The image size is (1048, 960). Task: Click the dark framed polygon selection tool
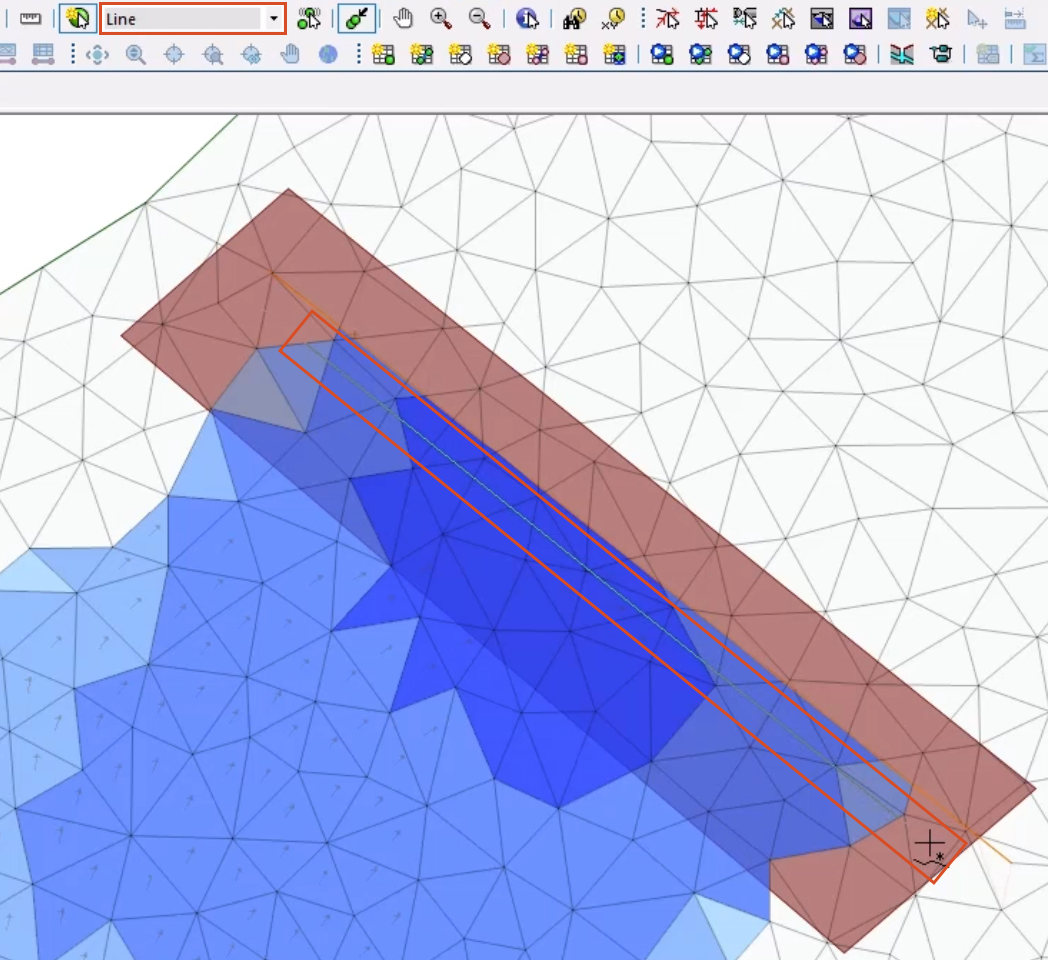821,19
